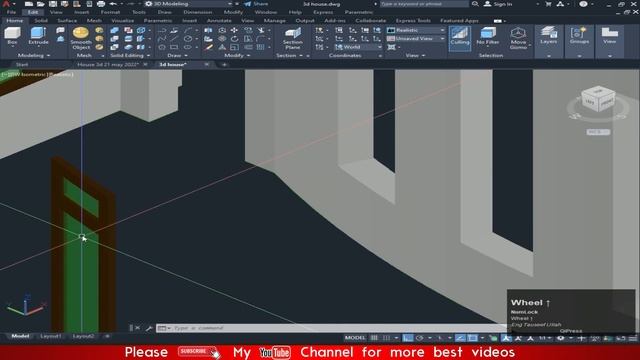
Task: Switch to the Annotate ribbon tab
Action: [219, 20]
